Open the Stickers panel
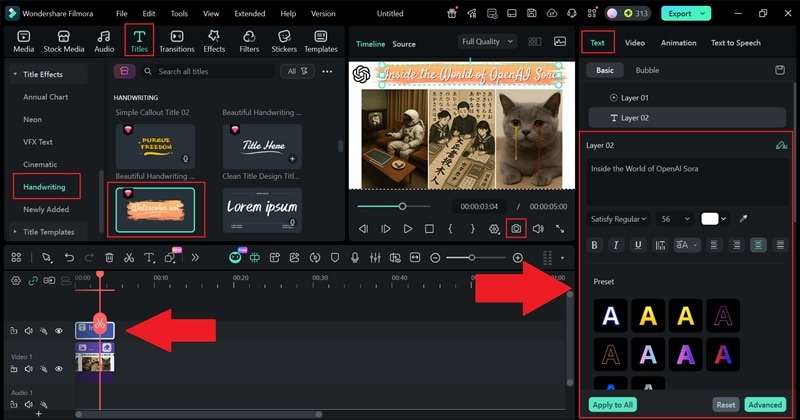Image resolution: width=800 pixels, height=420 pixels. (x=284, y=41)
